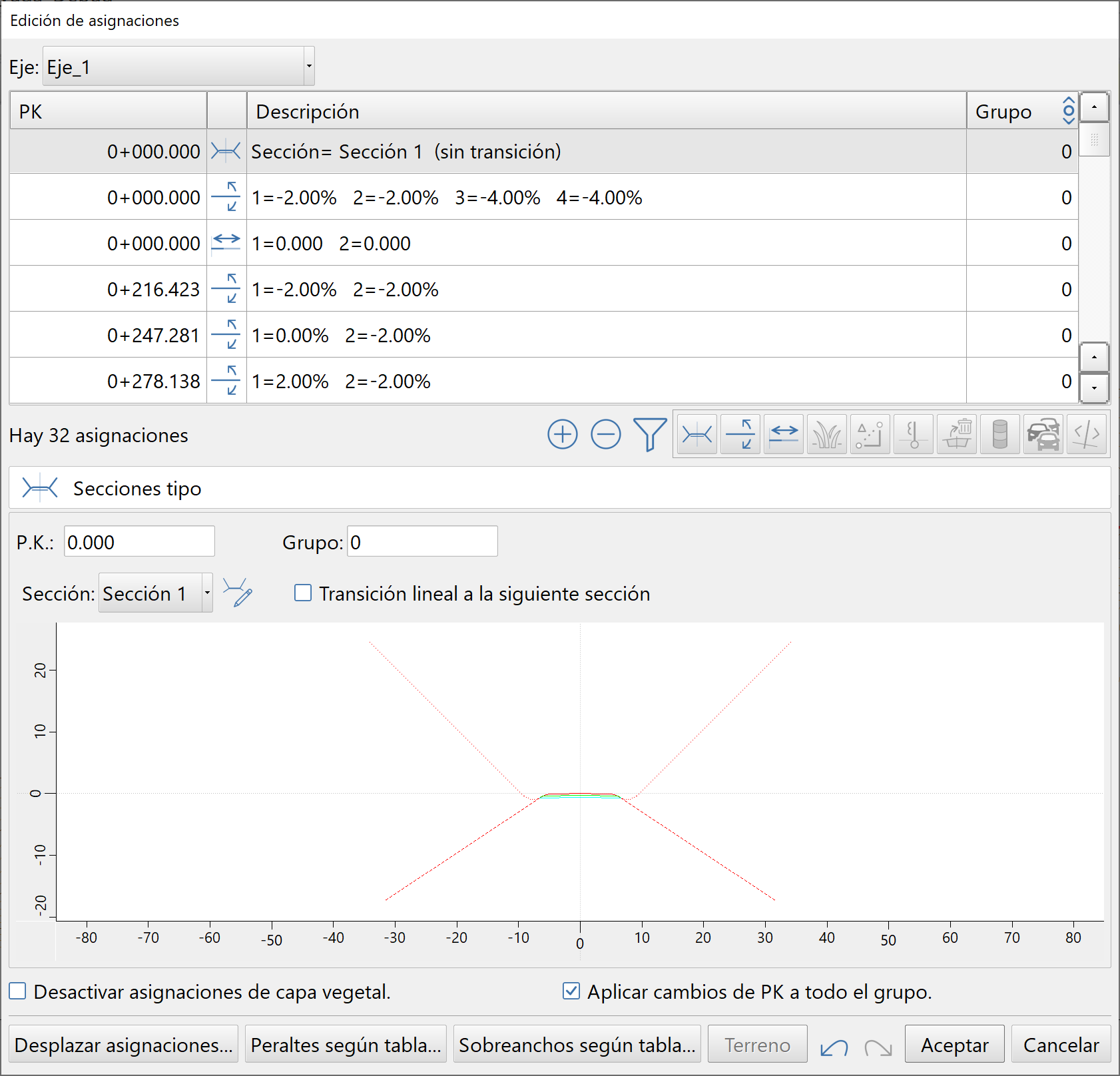Uncheck Aplicar cambios de PK a todo el grupo
Viewport: 1120px width, 1076px height.
pyautogui.click(x=571, y=991)
